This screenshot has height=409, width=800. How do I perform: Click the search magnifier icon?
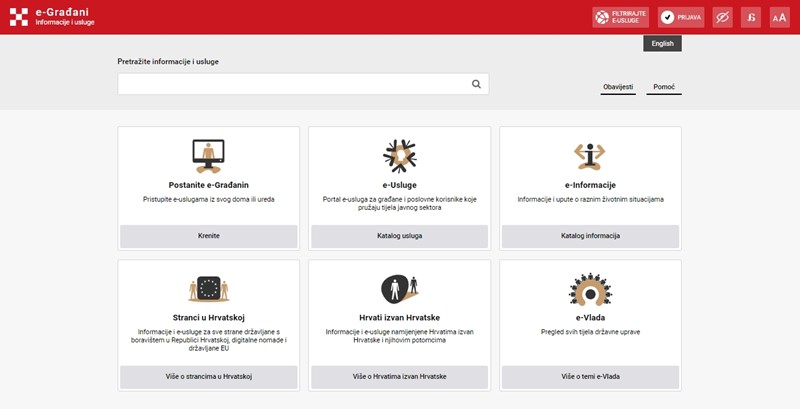pyautogui.click(x=477, y=85)
